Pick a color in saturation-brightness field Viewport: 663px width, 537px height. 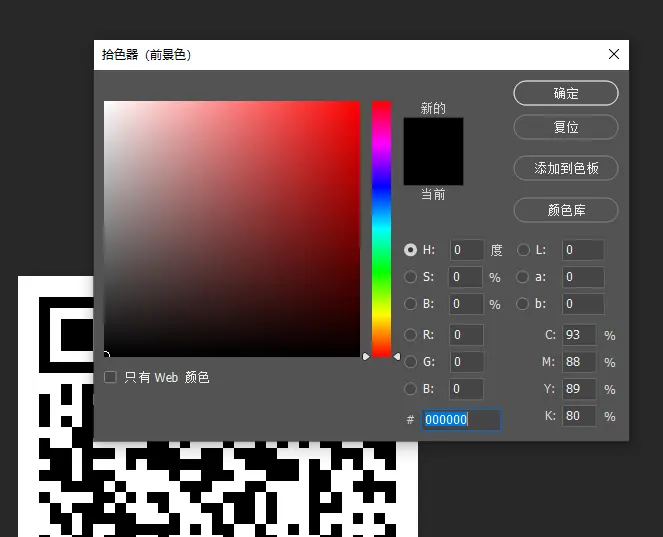[x=231, y=228]
